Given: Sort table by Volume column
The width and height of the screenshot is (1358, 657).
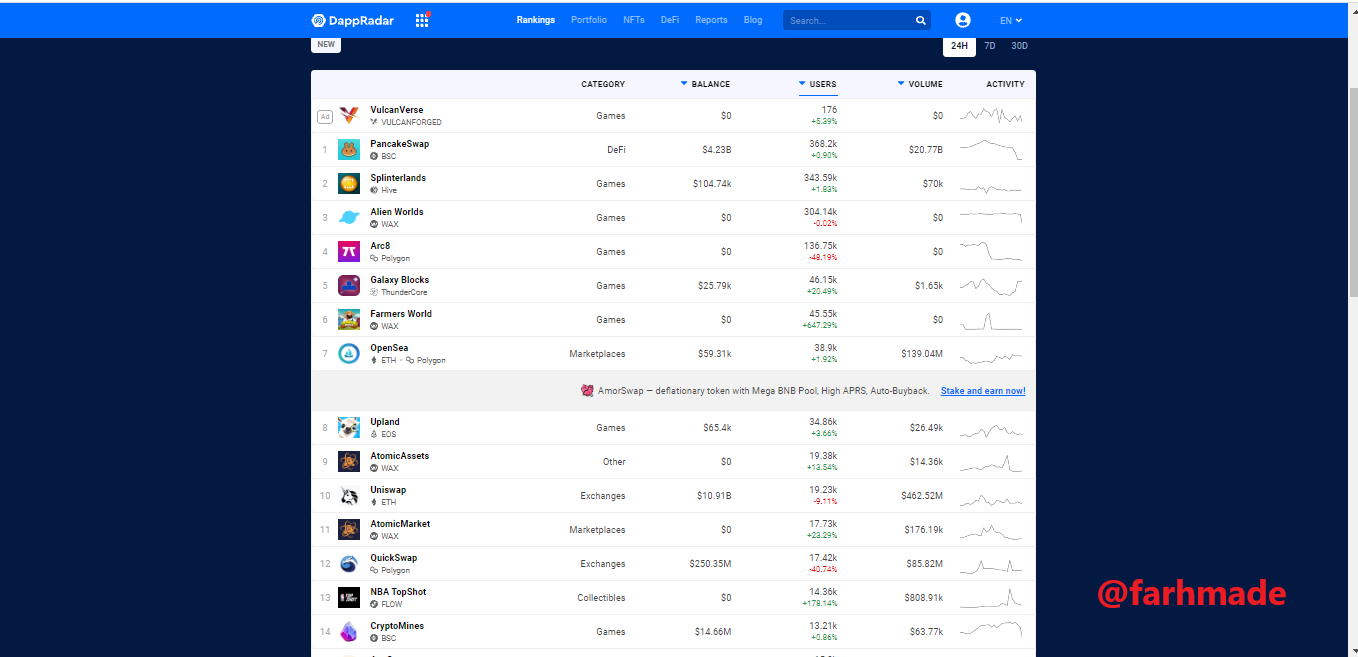Looking at the screenshot, I should pyautogui.click(x=920, y=84).
